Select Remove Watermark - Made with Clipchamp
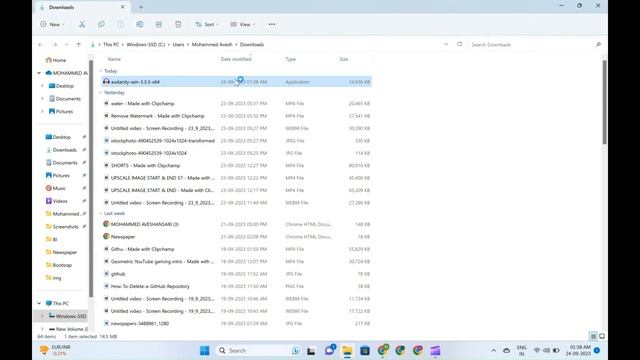 tap(237, 116)
